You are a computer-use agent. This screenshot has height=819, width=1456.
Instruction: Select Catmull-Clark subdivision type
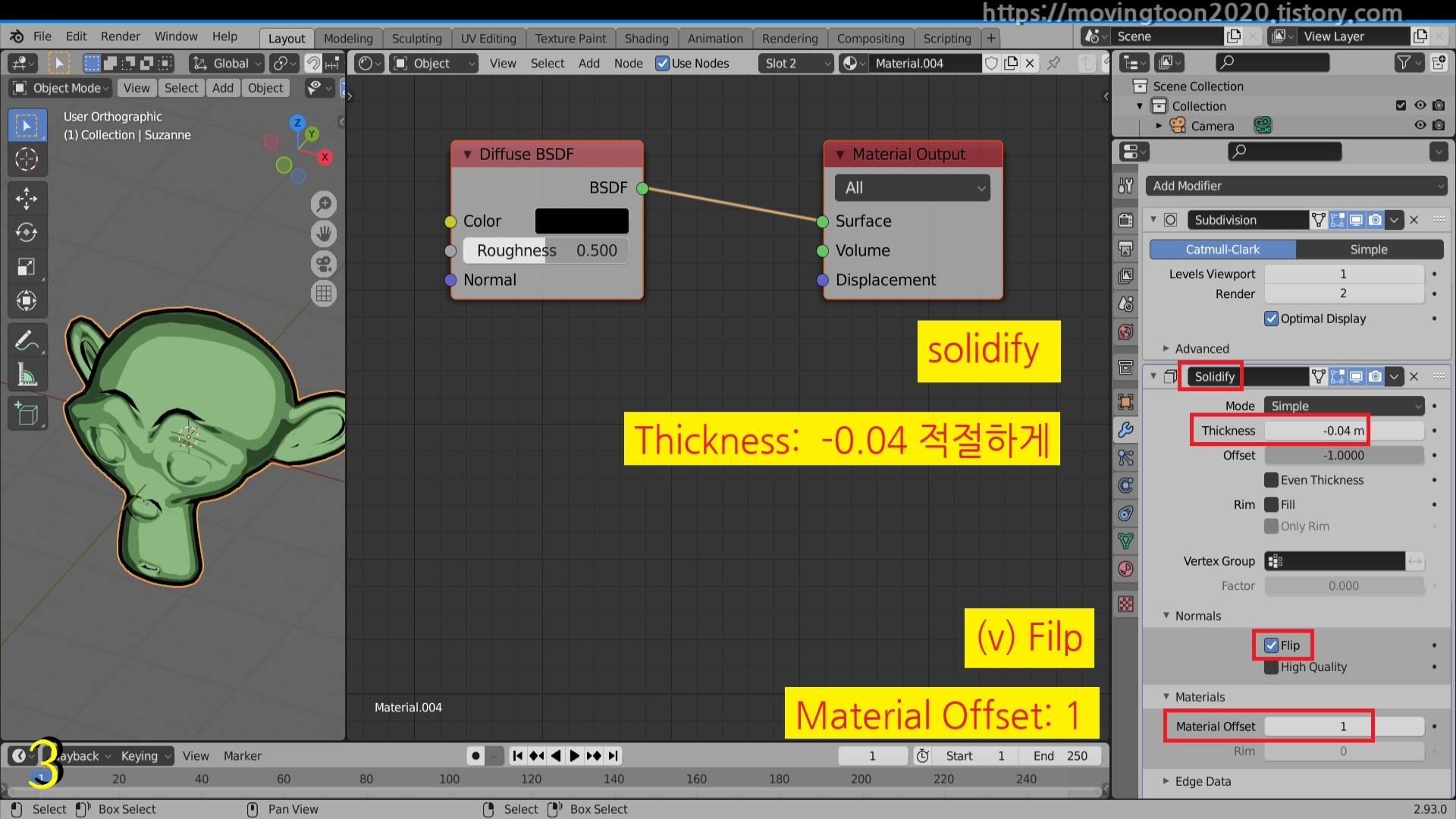tap(1222, 249)
